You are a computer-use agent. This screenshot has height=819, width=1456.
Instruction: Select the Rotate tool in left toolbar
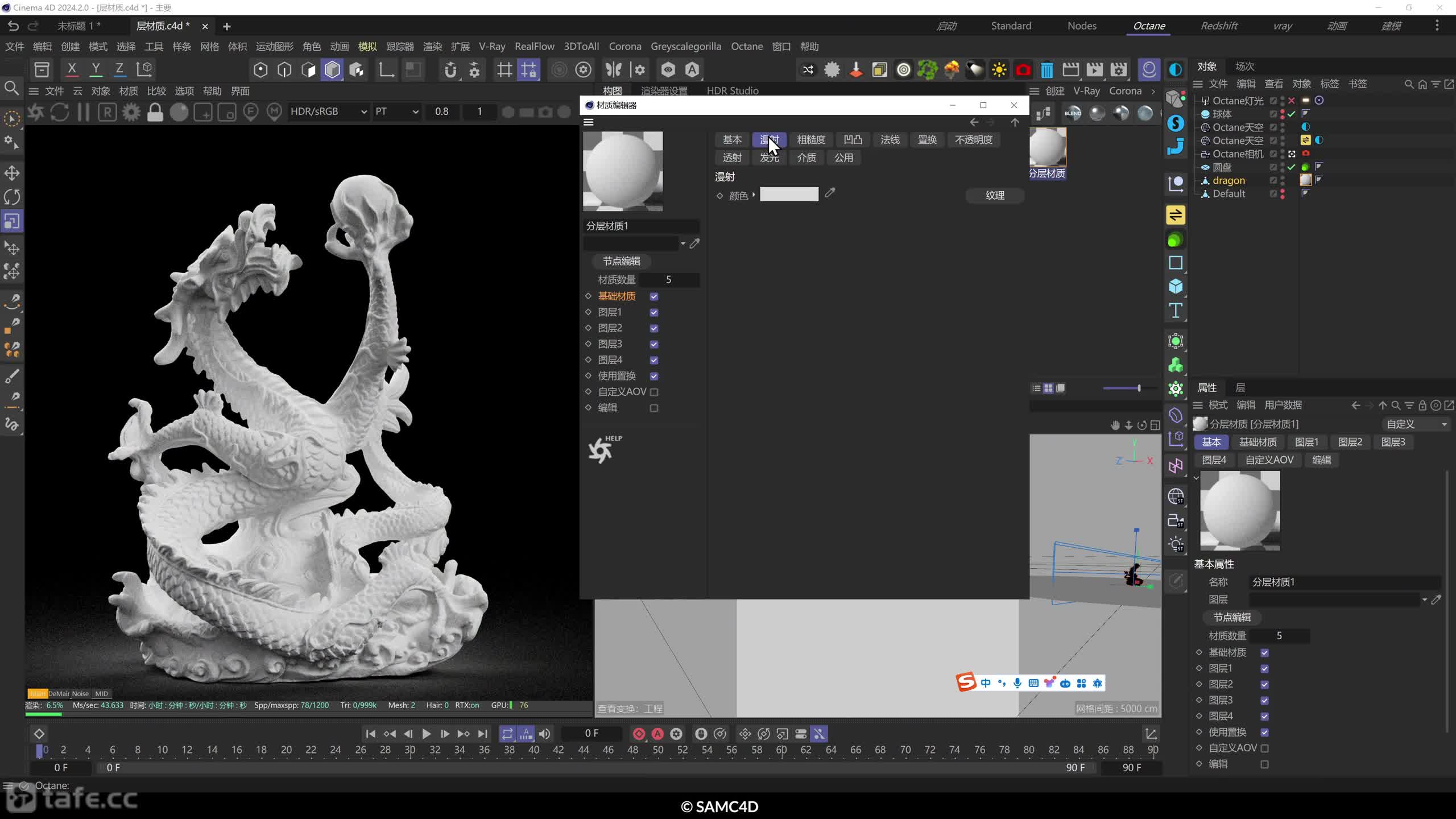click(12, 197)
